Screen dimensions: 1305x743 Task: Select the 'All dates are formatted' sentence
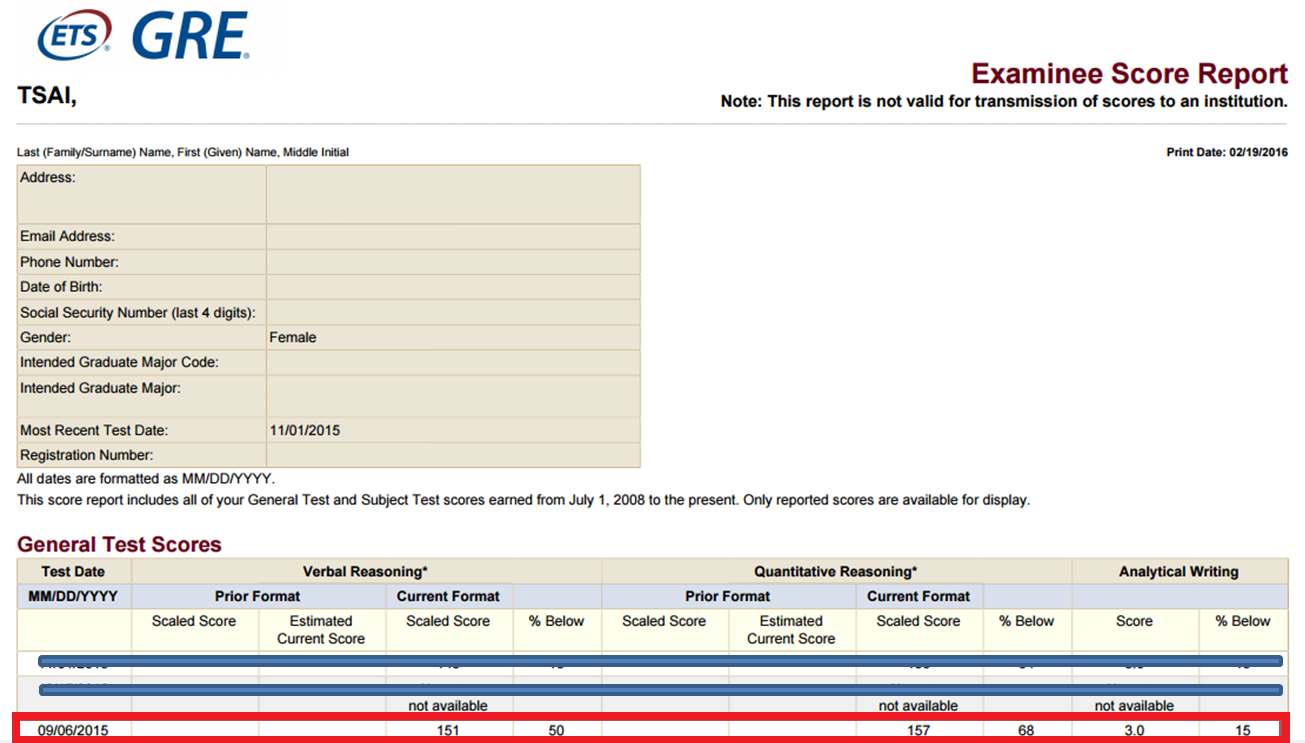(145, 480)
